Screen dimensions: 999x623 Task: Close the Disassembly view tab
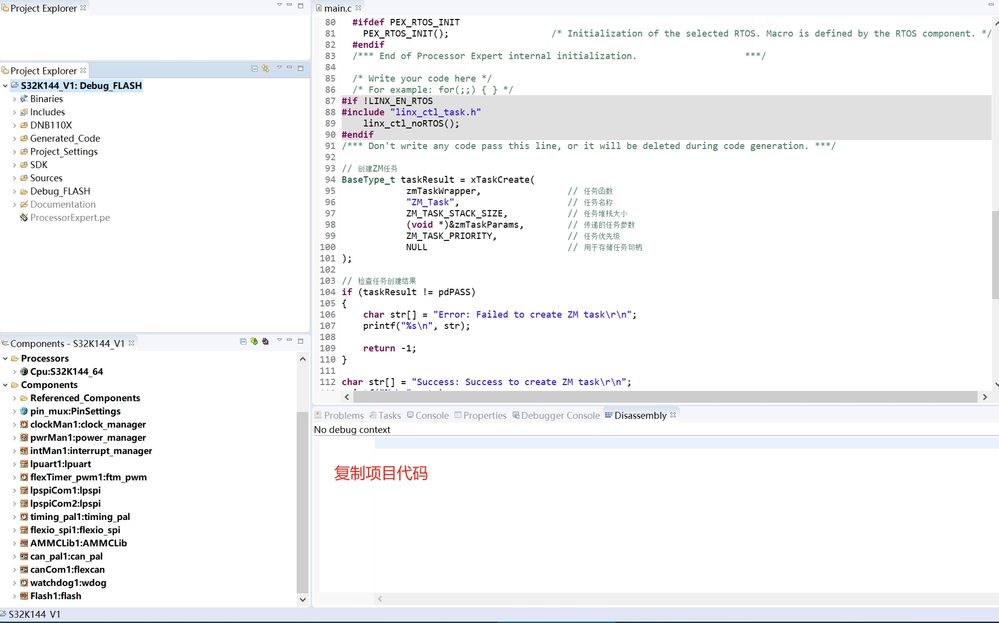coord(673,415)
